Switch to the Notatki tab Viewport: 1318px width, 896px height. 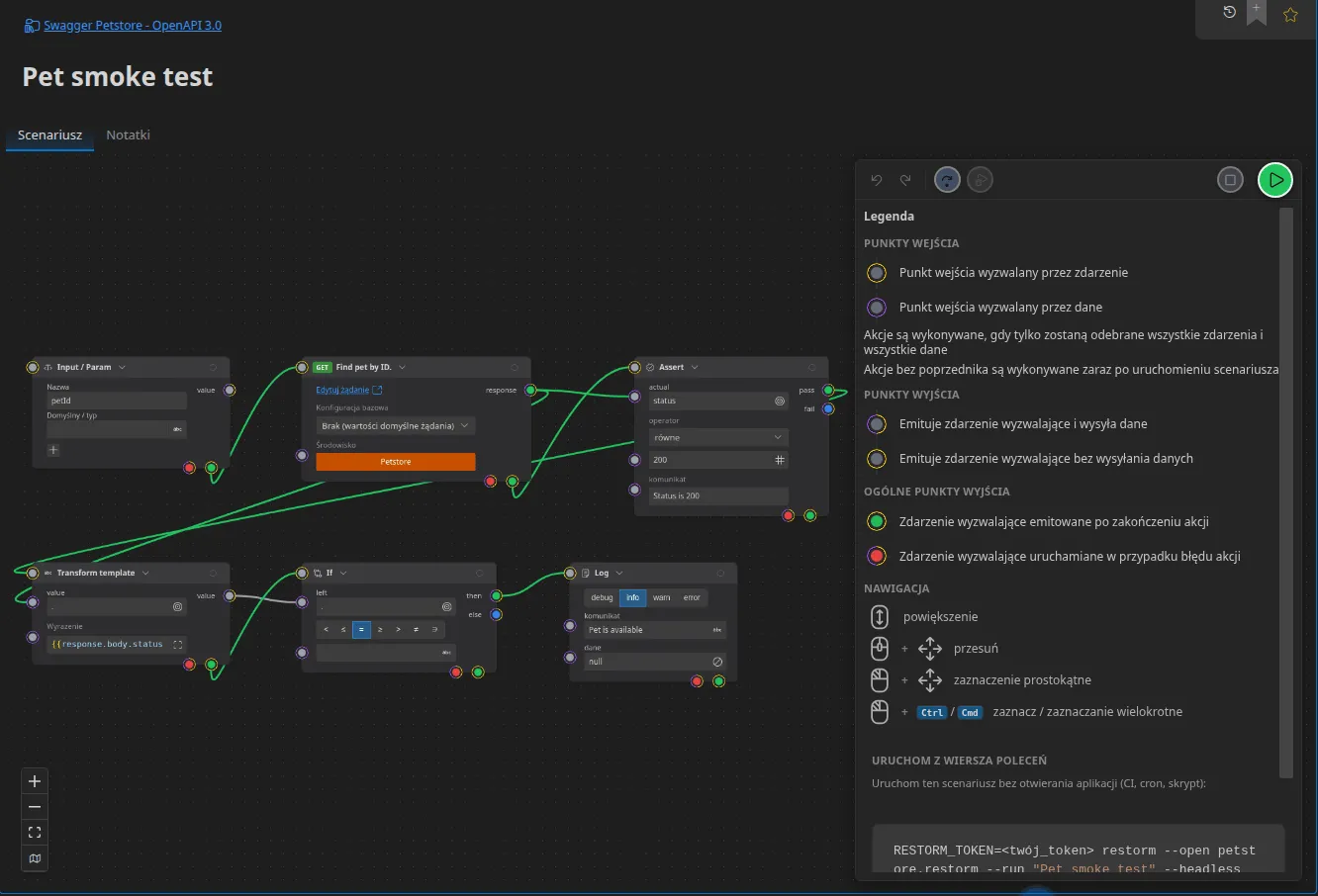(128, 134)
